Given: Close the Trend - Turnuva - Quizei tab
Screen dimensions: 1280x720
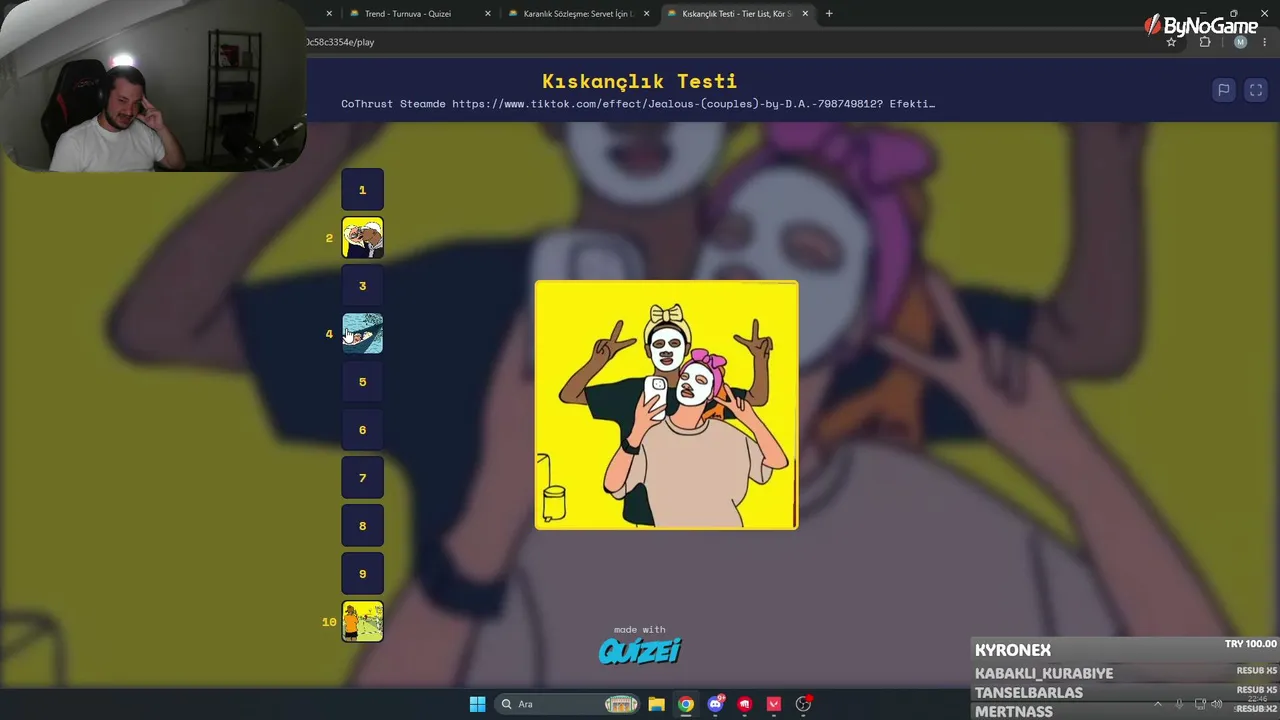Looking at the screenshot, I should (488, 14).
